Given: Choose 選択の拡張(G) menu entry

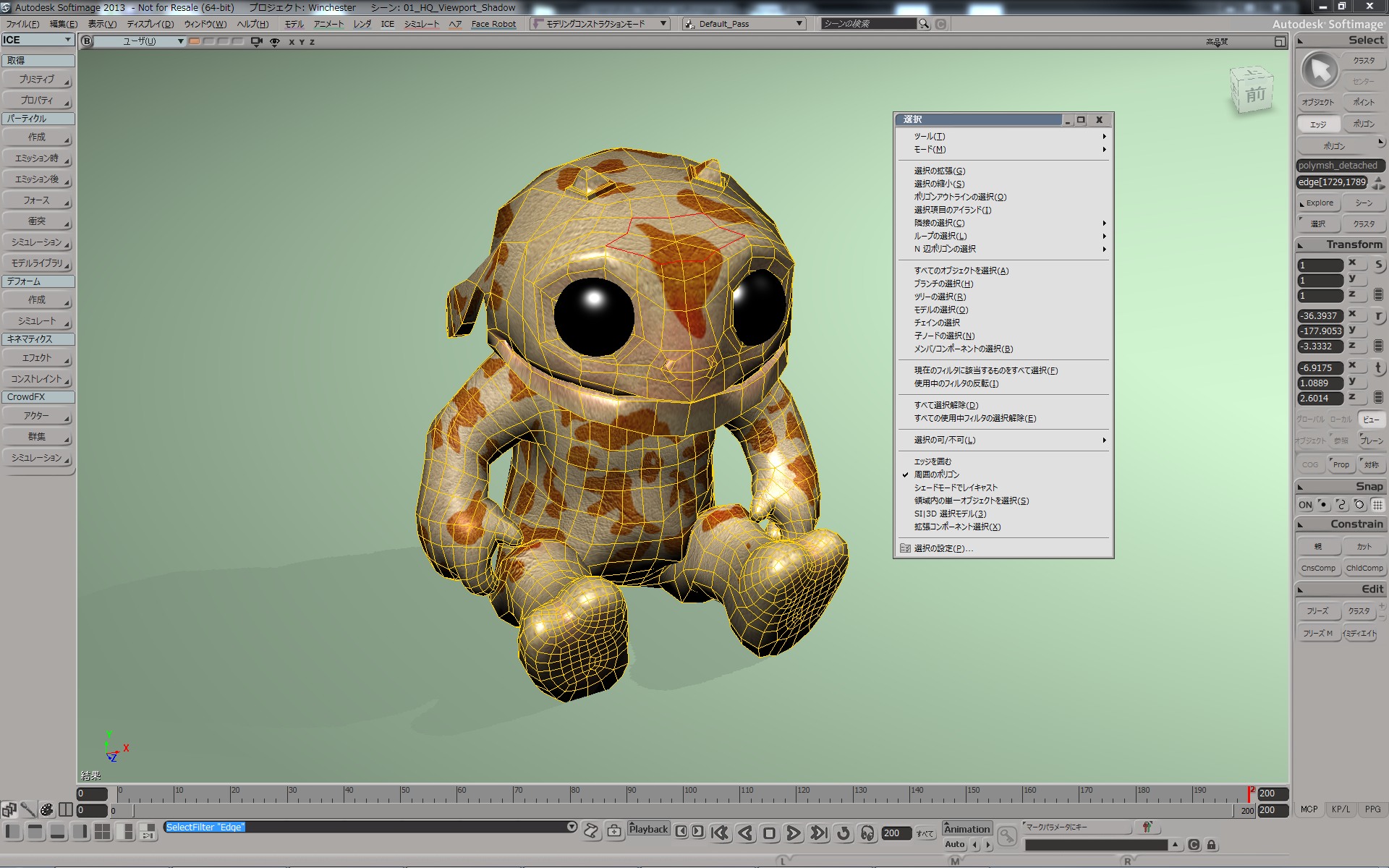Looking at the screenshot, I should 939,171.
